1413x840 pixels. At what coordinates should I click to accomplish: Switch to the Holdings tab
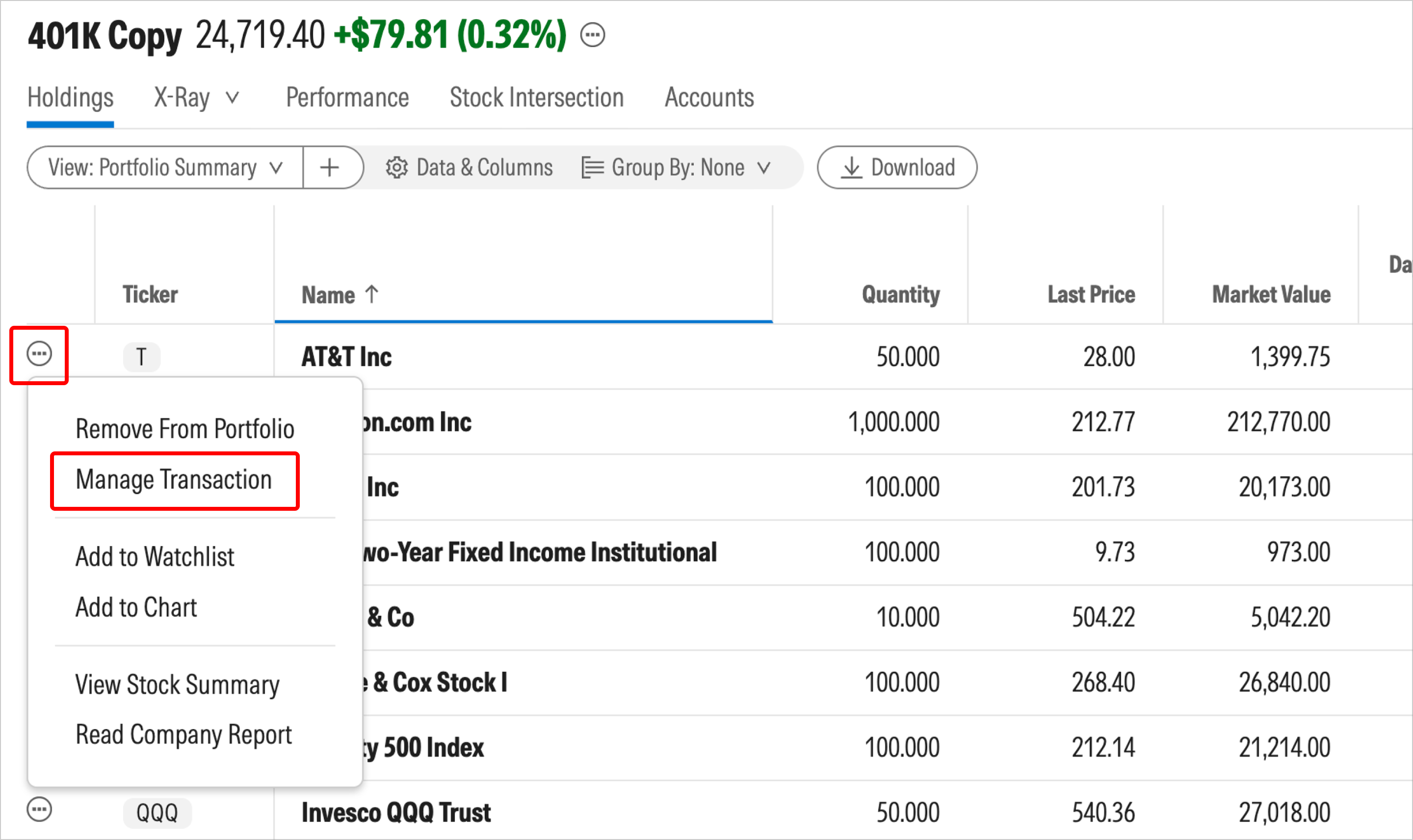pyautogui.click(x=70, y=97)
